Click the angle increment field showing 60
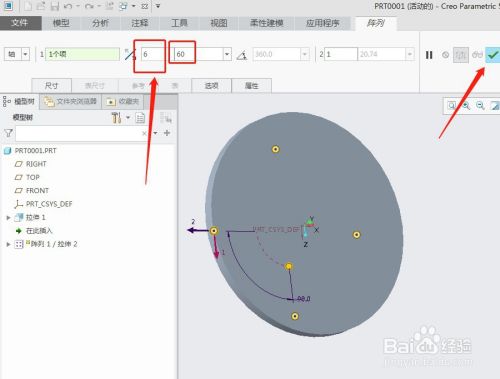 point(199,54)
